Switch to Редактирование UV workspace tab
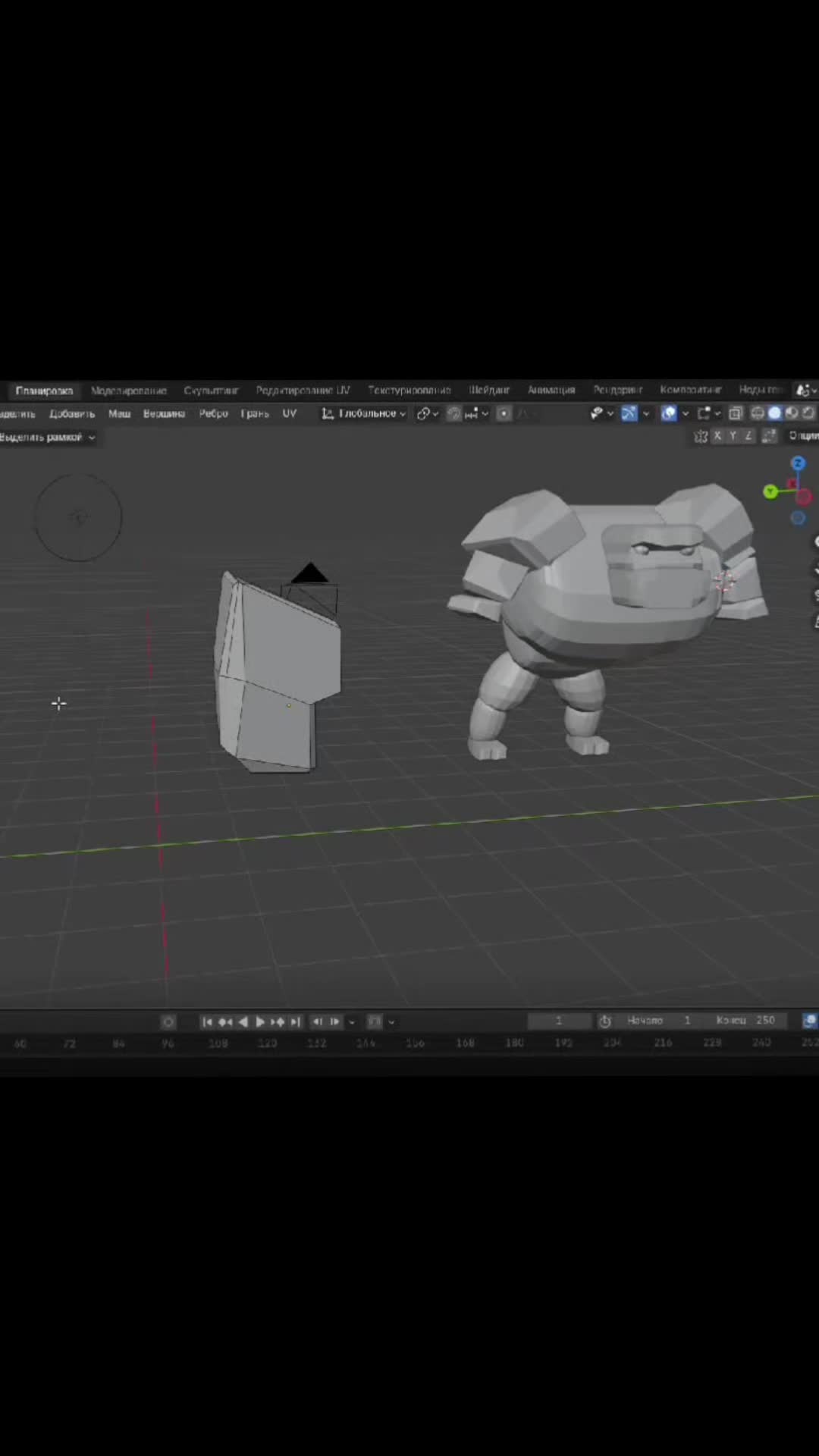819x1456 pixels. [x=303, y=391]
